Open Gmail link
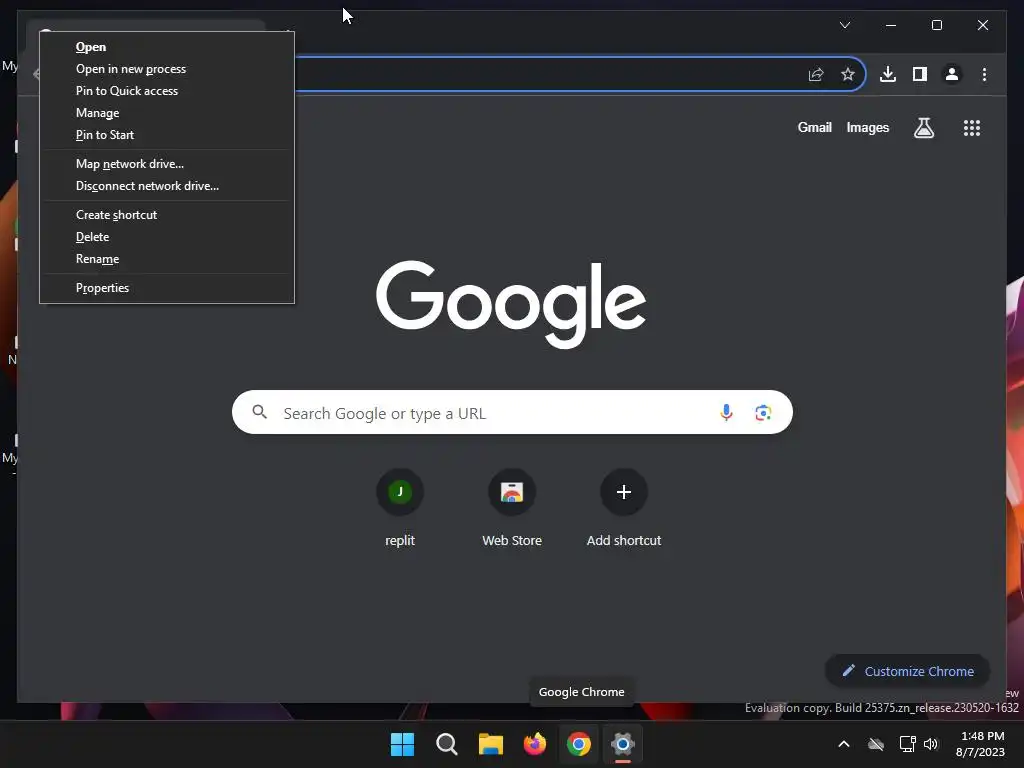The height and width of the screenshot is (768, 1024). point(814,127)
